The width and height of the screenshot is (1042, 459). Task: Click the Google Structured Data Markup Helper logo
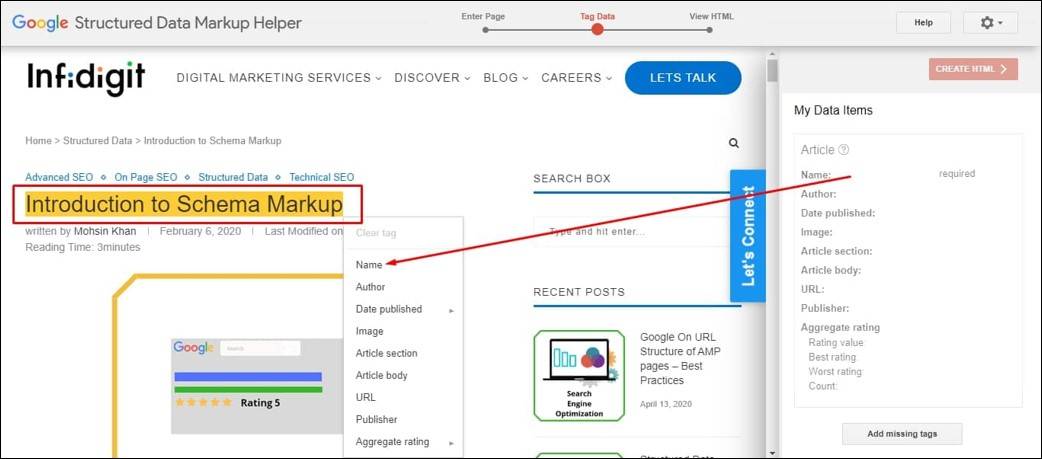tap(157, 23)
